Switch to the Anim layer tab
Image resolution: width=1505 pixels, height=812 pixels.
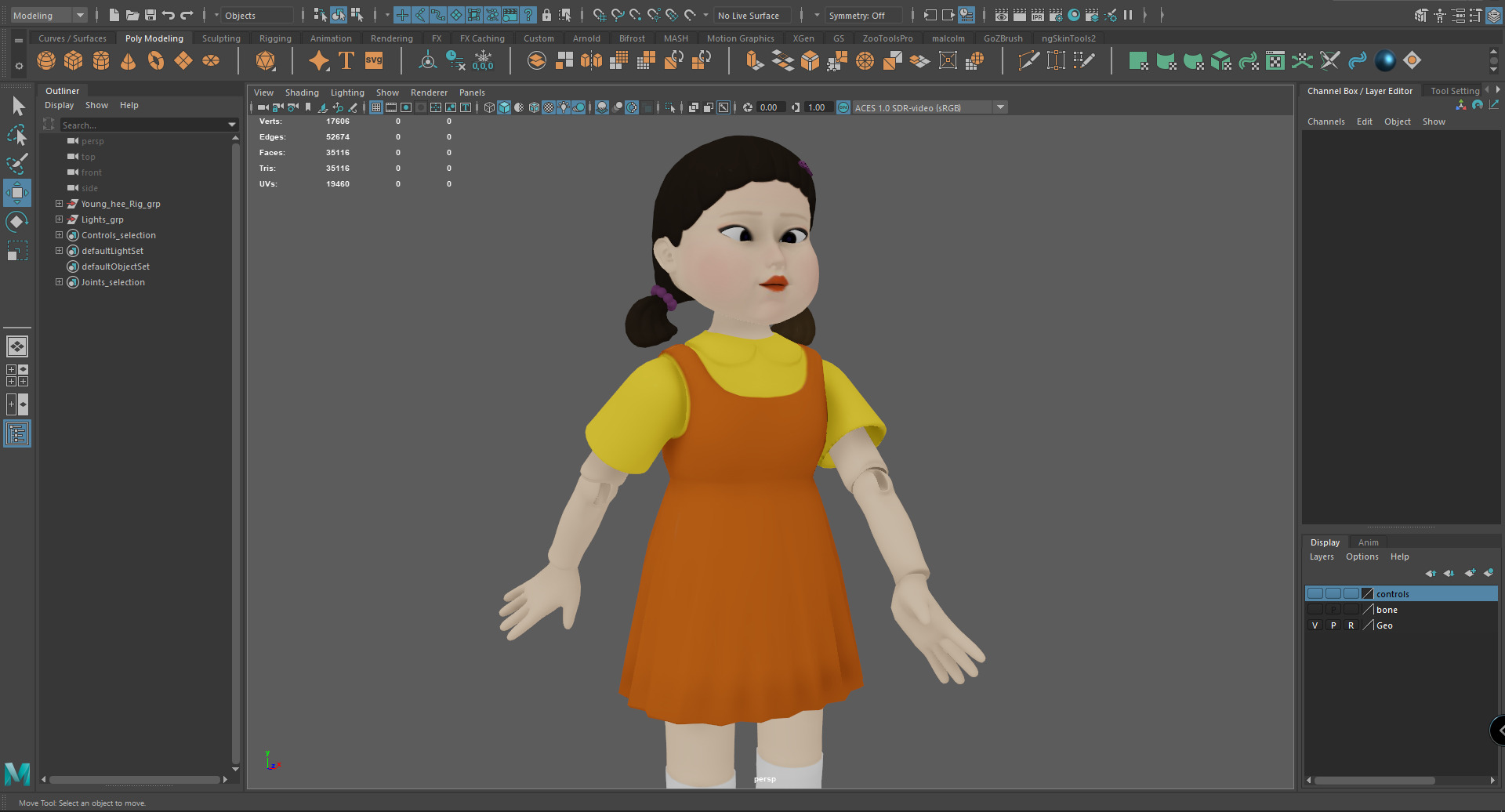tap(1368, 542)
